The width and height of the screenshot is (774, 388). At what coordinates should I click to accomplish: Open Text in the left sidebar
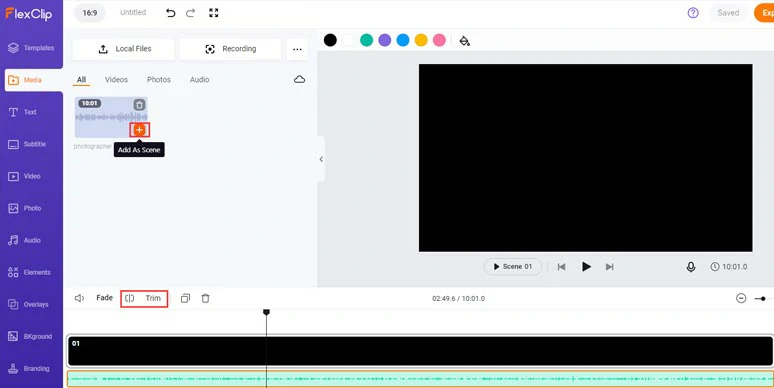(31, 112)
